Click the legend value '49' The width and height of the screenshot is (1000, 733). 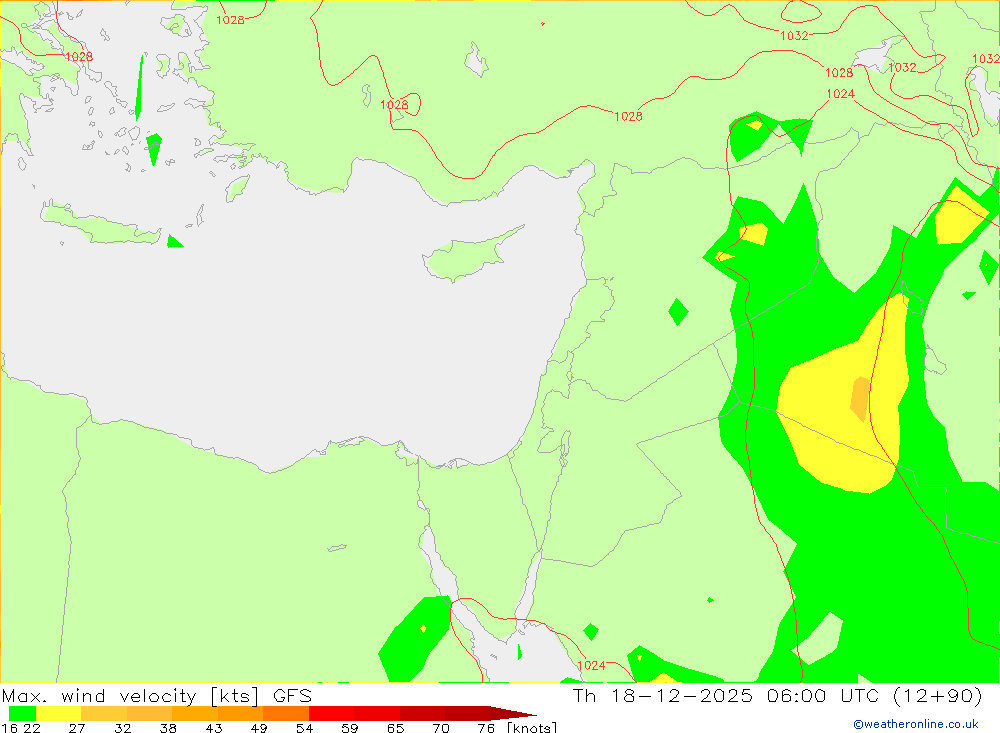pos(259,728)
